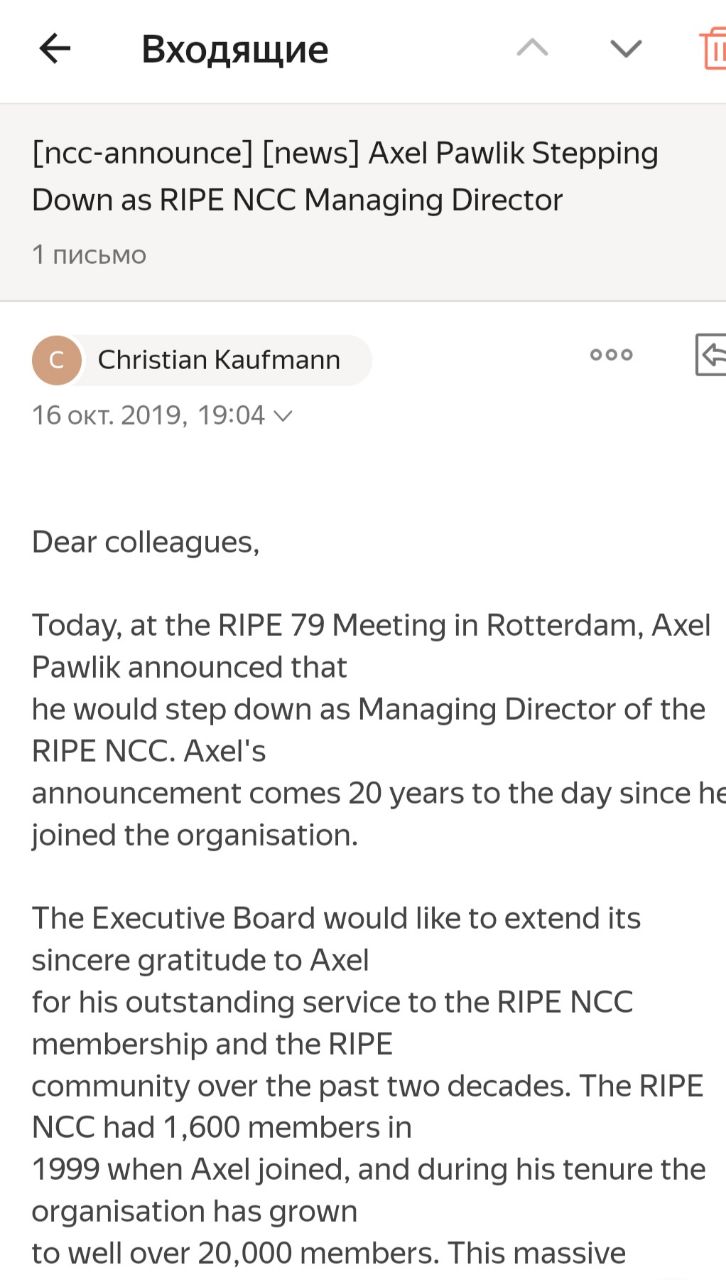Tap the line mentioning RIPE 79 Meeting in Rotterdam
Screen dimensions: 726x1280
point(371,625)
